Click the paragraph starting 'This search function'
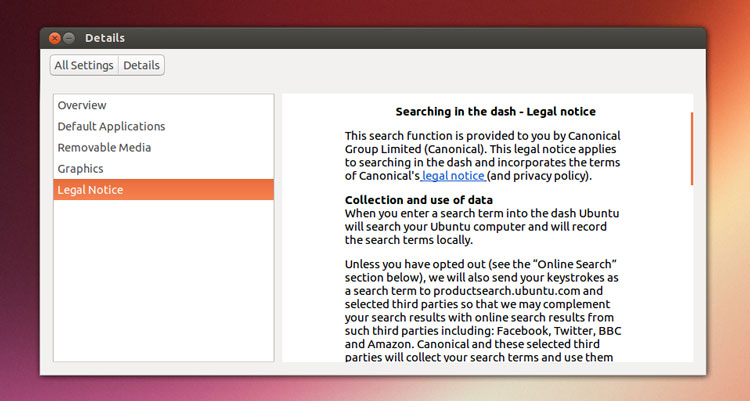 click(483, 155)
